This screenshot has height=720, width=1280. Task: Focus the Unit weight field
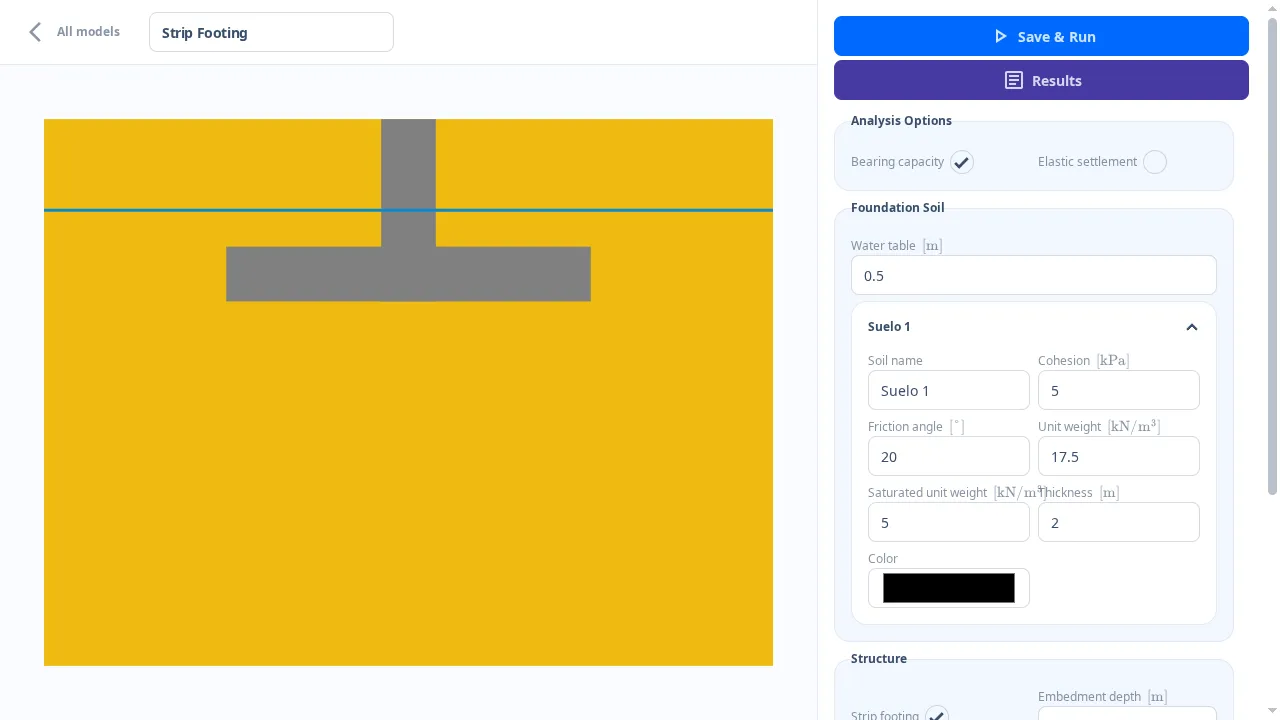click(1119, 456)
